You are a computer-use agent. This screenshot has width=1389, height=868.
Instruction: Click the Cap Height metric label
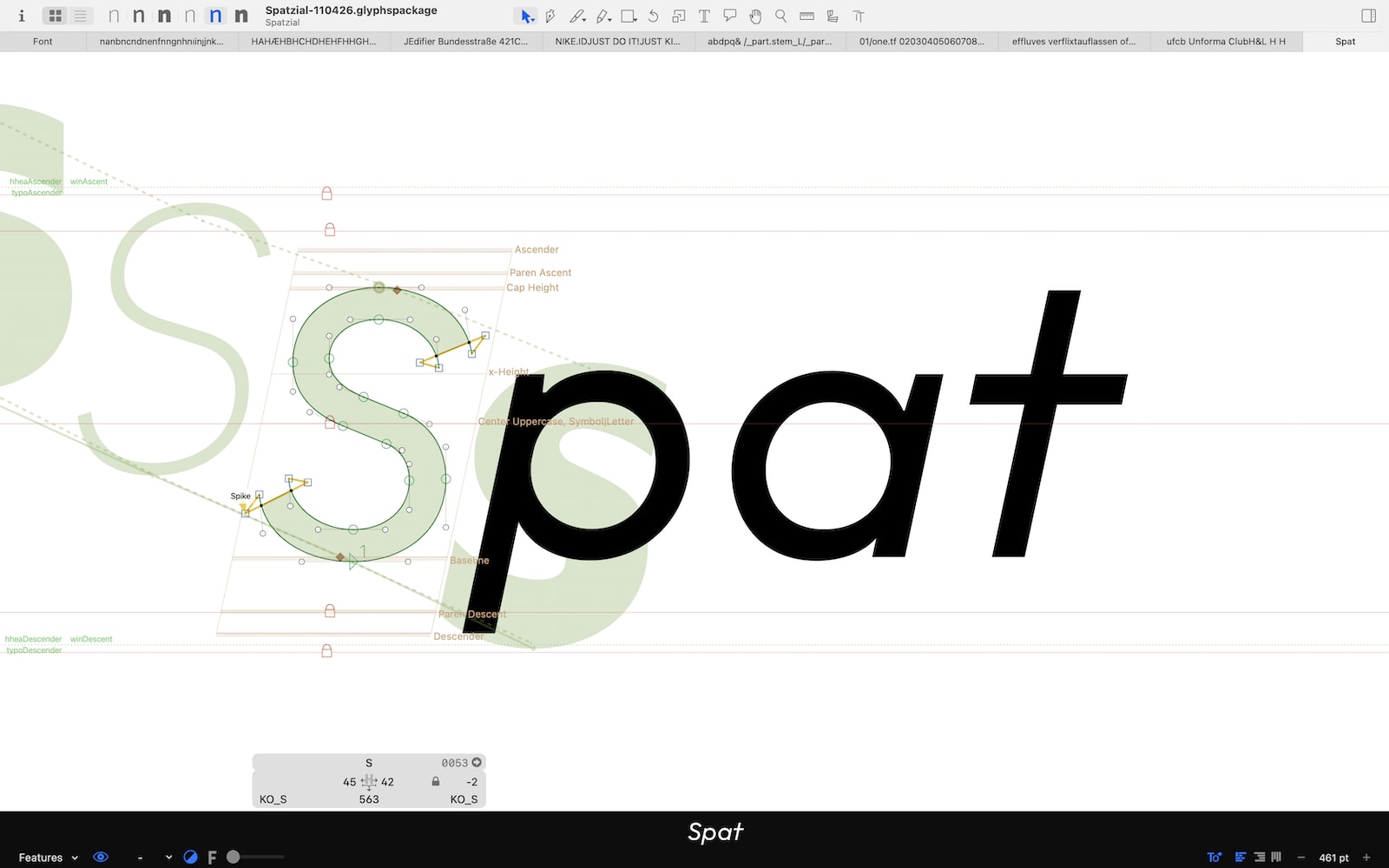point(532,287)
